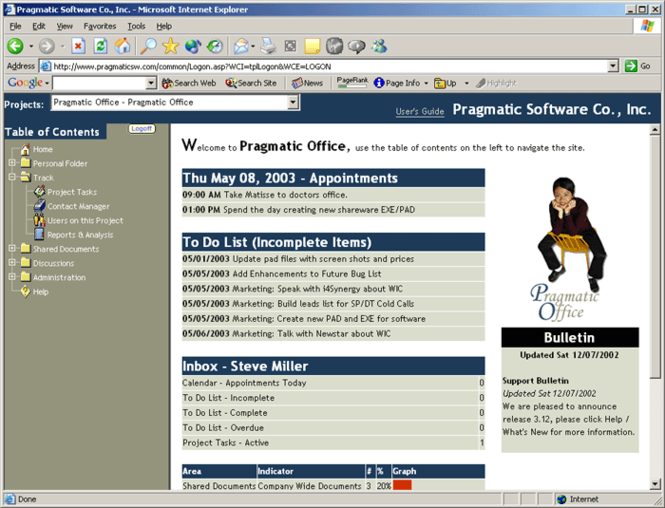The image size is (665, 508).
Task: Click the IE Forward arrow button
Action: pyautogui.click(x=47, y=46)
